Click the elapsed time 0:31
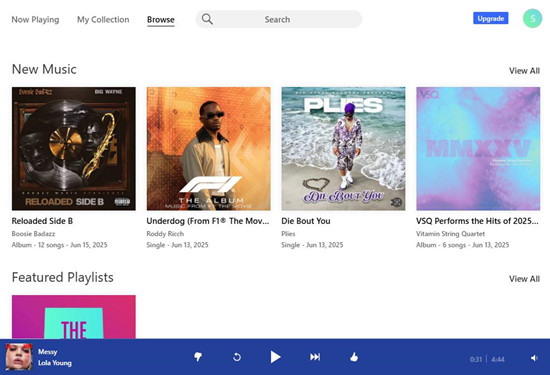550x375 pixels. [476, 359]
